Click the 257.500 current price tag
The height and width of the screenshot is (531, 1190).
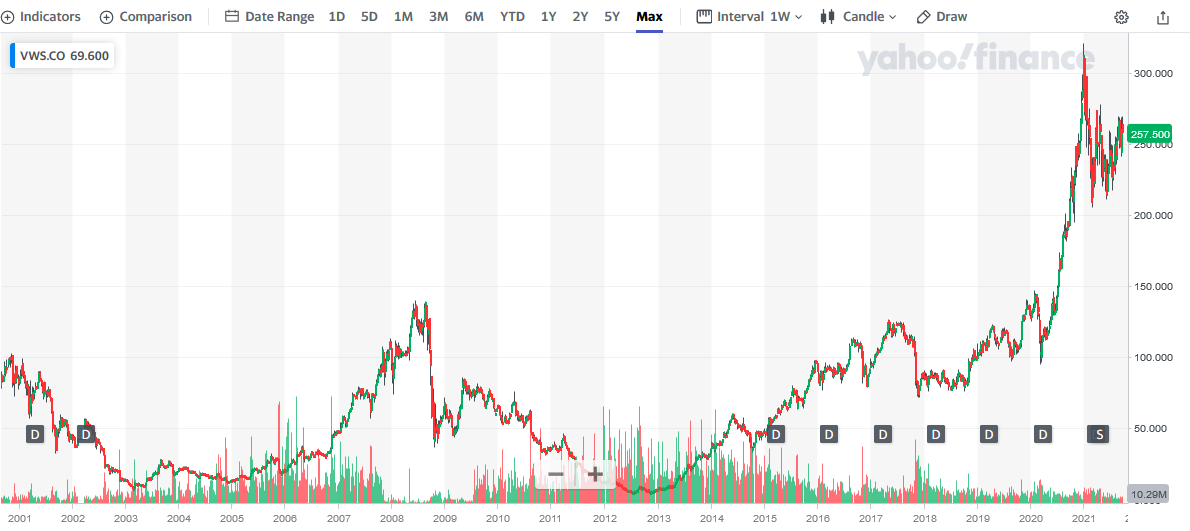tap(1151, 134)
